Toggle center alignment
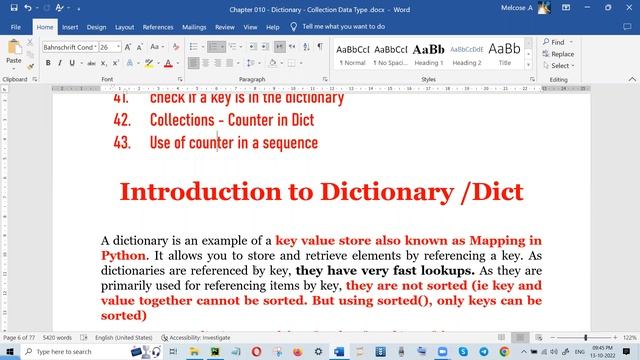The image size is (640, 360). (205, 63)
